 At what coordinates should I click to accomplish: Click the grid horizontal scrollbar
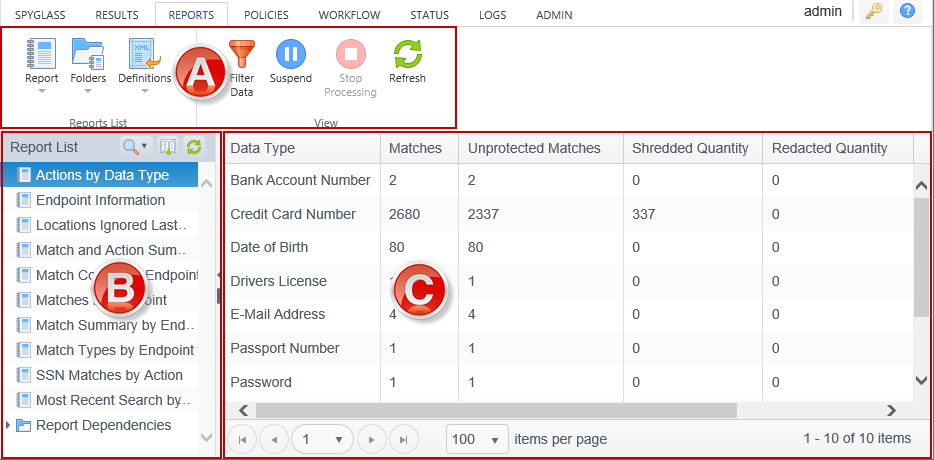coord(495,410)
